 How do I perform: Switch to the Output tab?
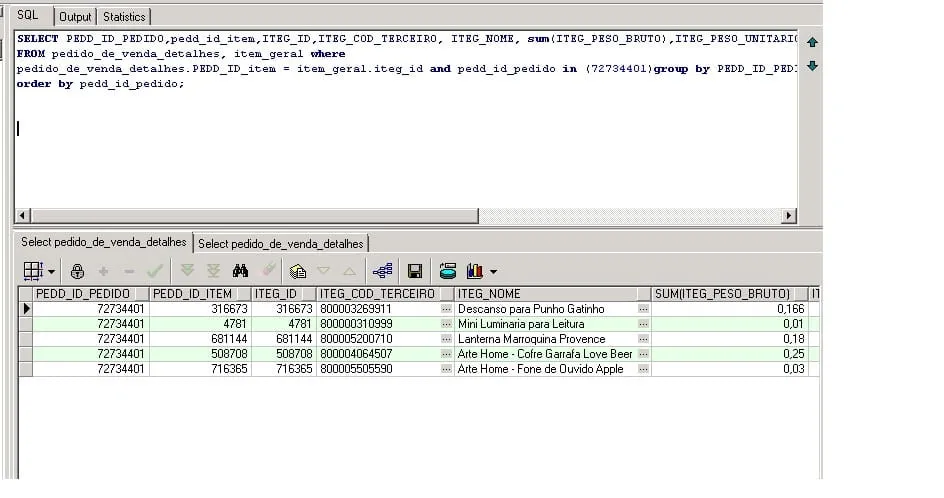[x=75, y=17]
